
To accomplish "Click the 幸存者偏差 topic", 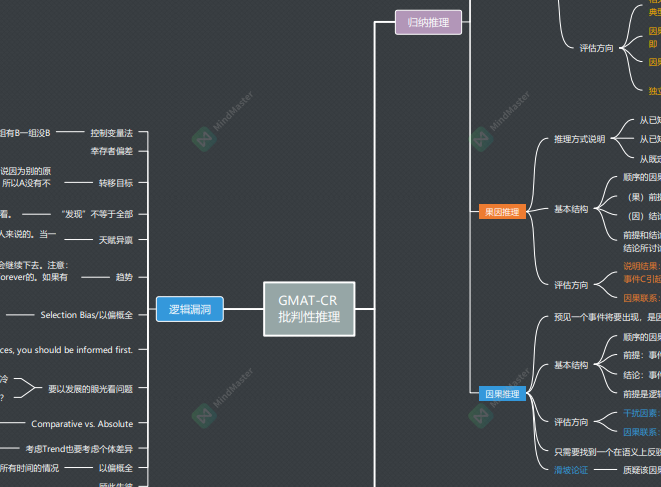I will coord(112,151).
